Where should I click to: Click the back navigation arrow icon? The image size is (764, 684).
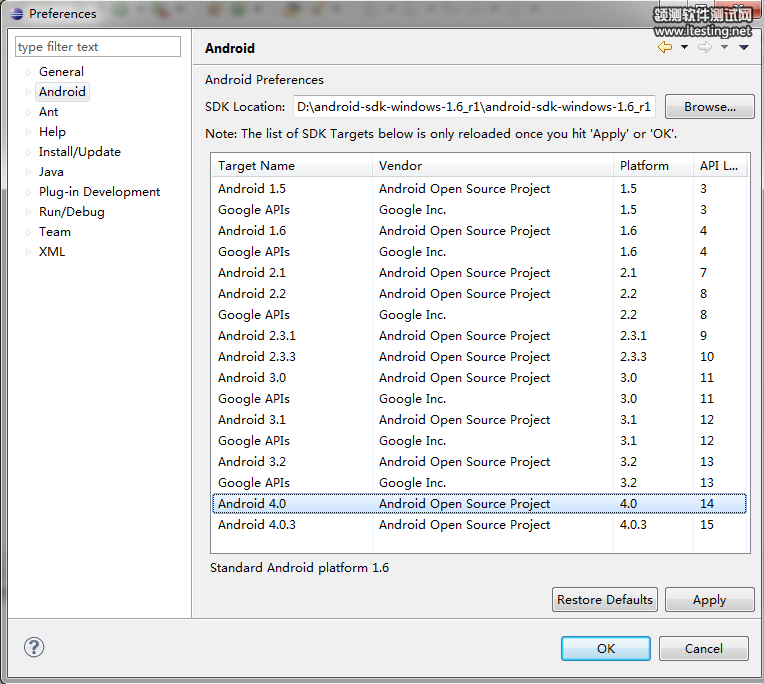point(665,47)
